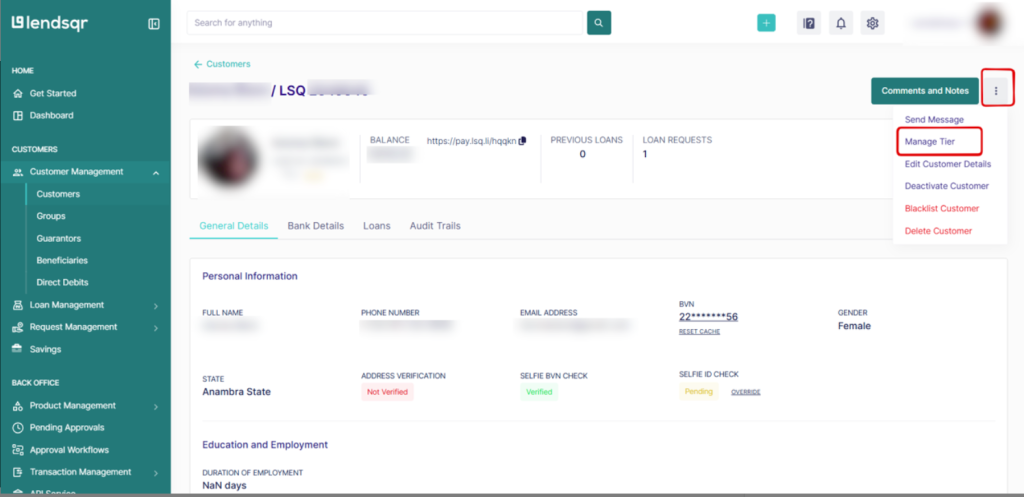This screenshot has height=497, width=1024.
Task: Collapse the Customer Management section
Action: (x=156, y=172)
